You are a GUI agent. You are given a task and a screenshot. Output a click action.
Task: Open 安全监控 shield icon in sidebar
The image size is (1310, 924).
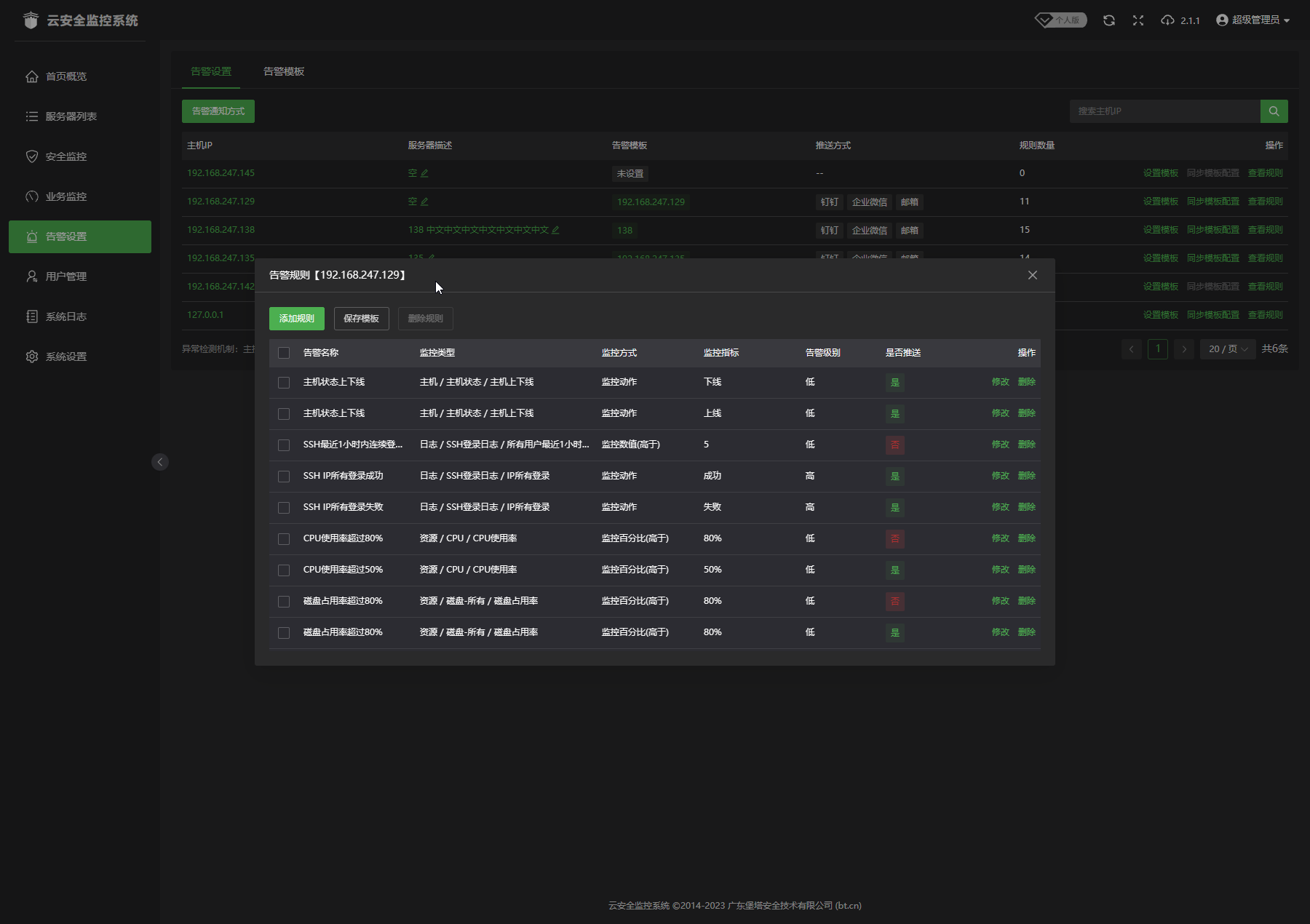tap(32, 156)
